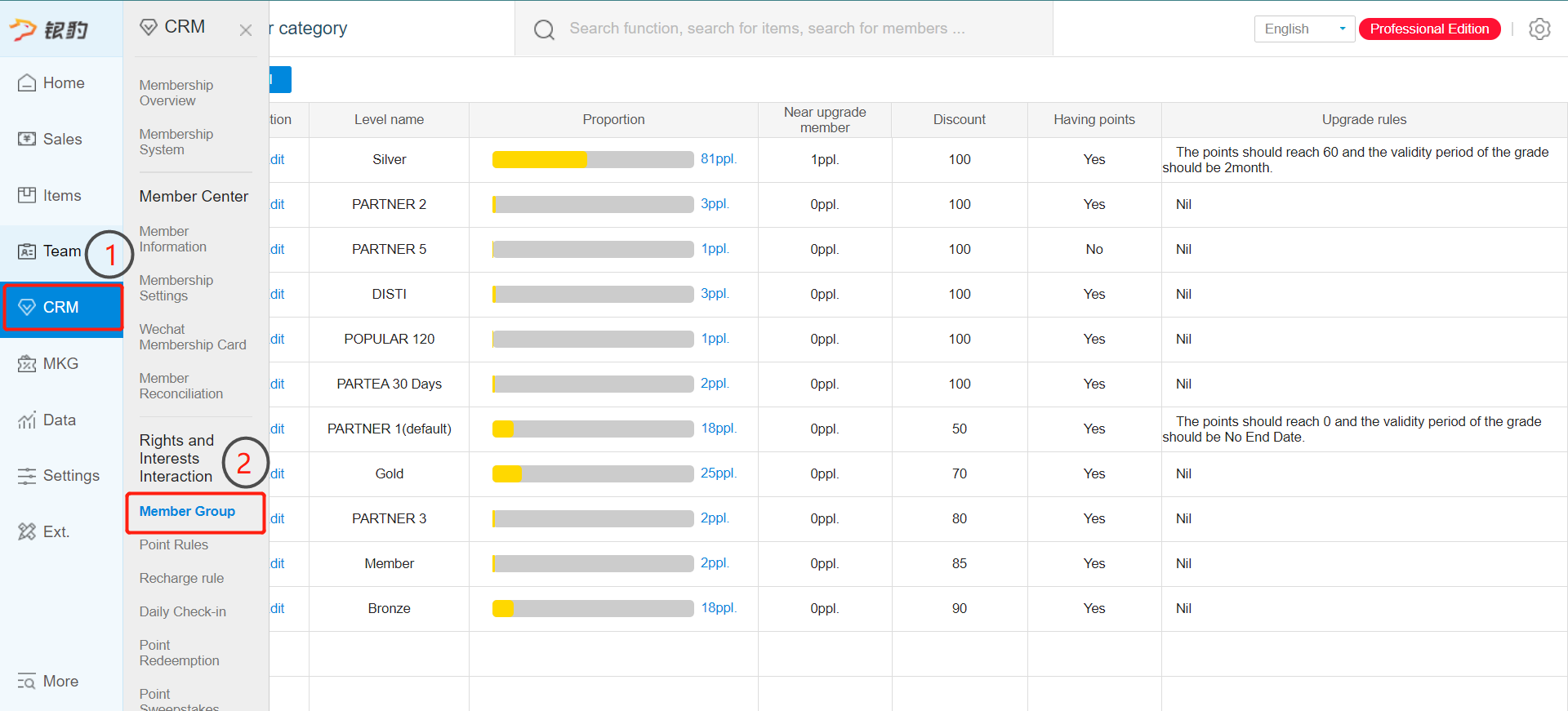This screenshot has height=711, width=1568.
Task: Click the 18ppl. link for PARTNER 1(default)
Action: click(719, 429)
